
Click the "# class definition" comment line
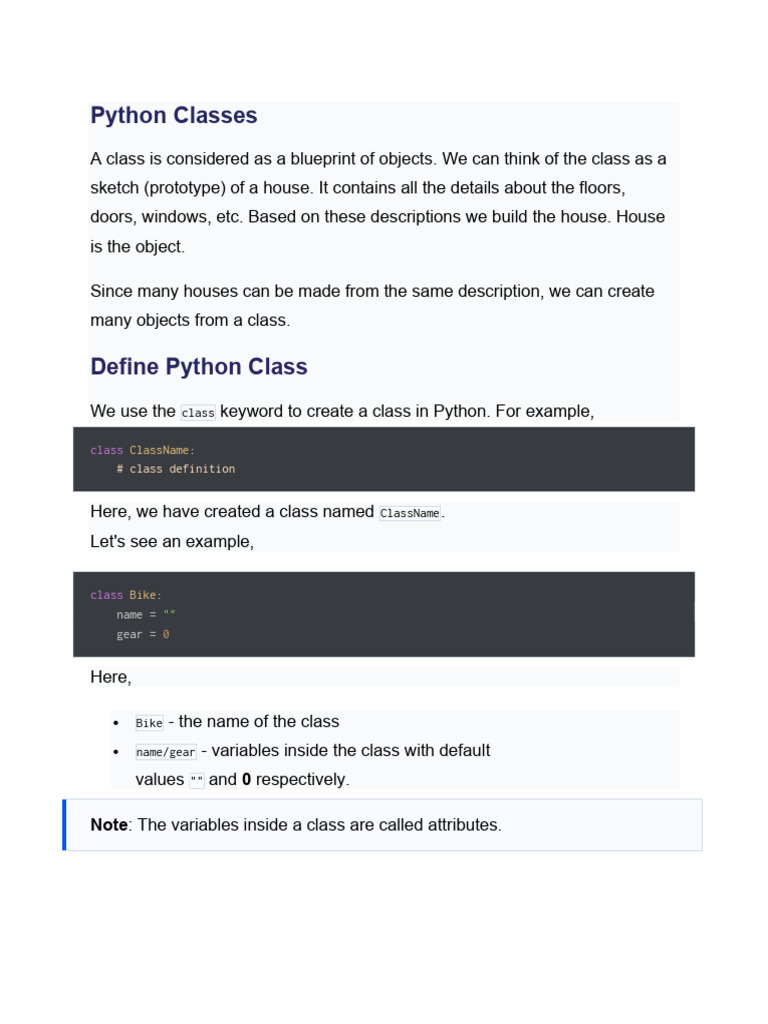tap(176, 469)
